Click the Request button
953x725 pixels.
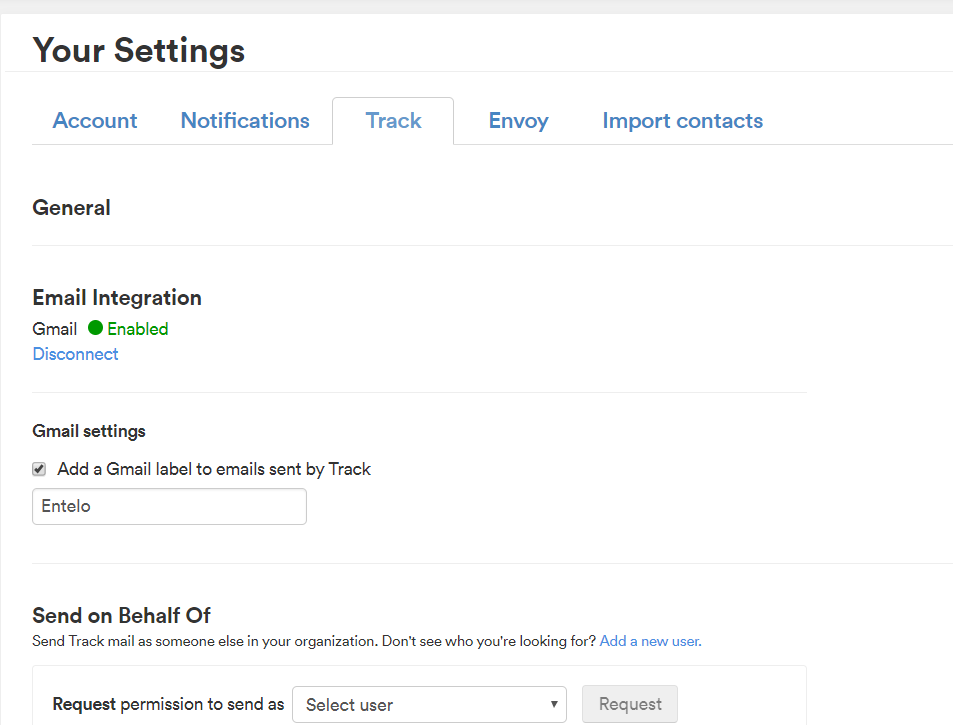pyautogui.click(x=630, y=704)
